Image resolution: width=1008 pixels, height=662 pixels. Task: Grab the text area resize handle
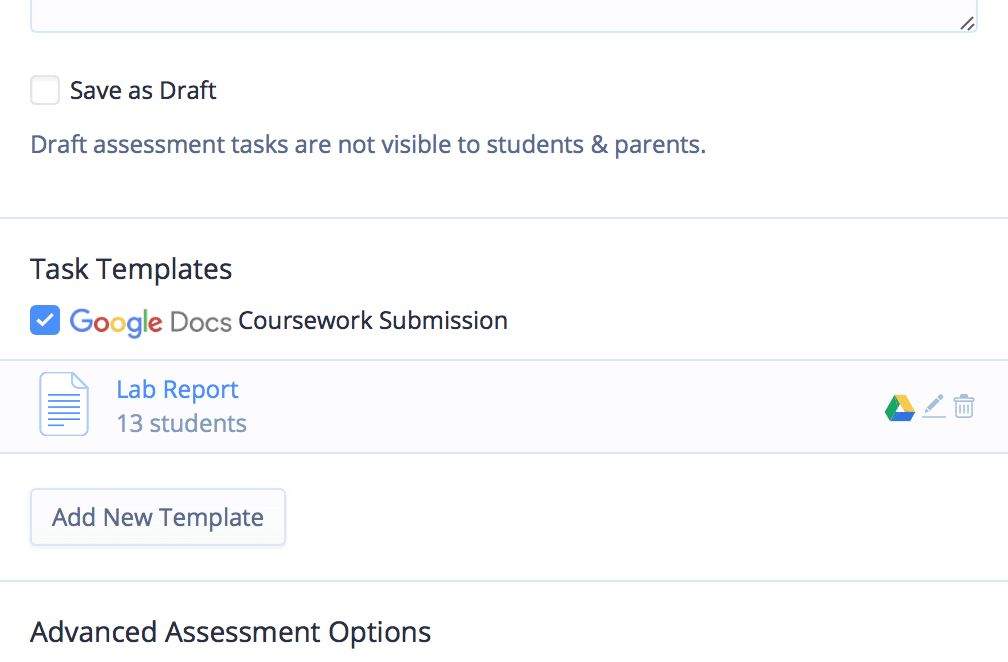pyautogui.click(x=967, y=24)
